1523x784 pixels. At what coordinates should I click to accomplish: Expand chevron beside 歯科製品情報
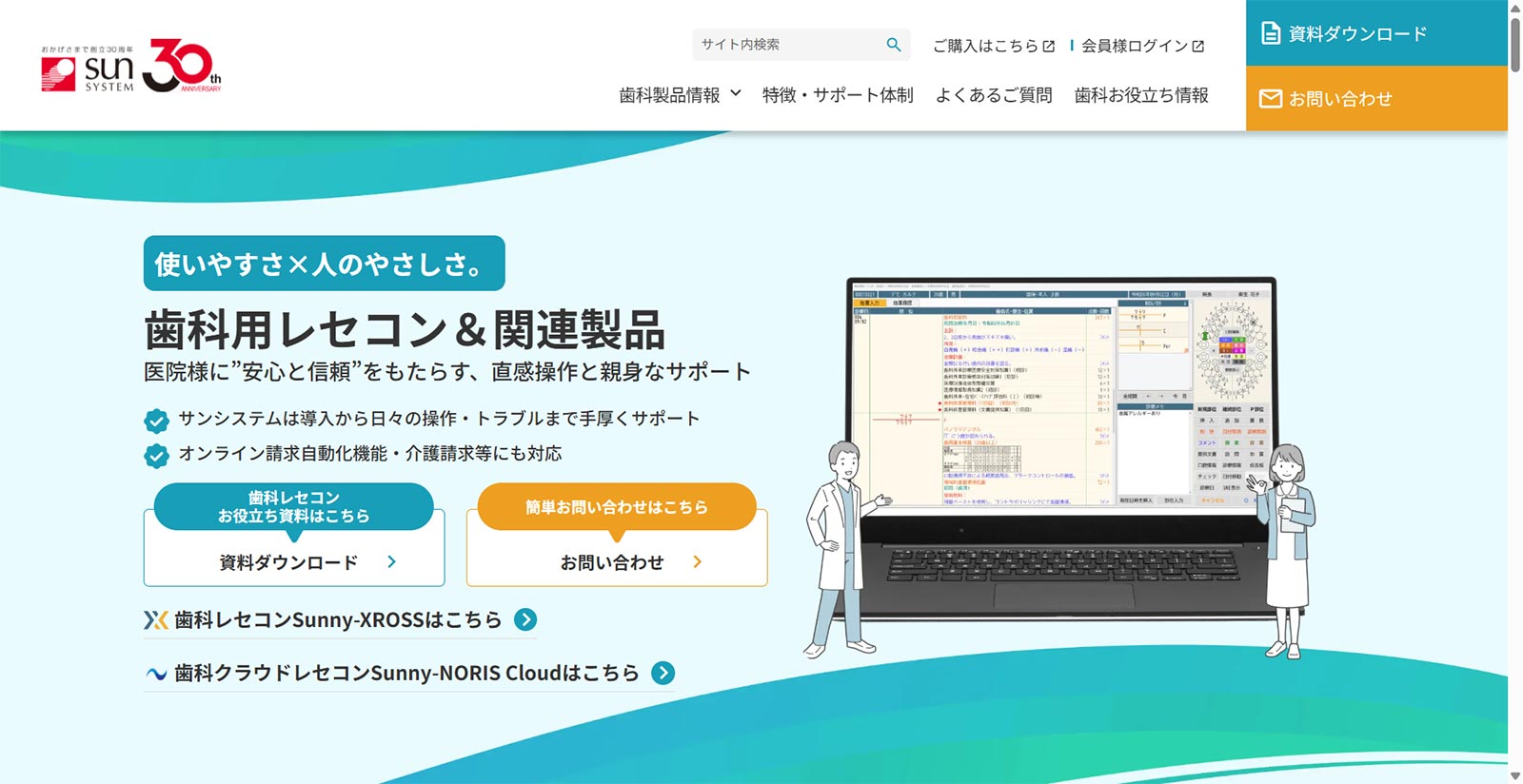coord(735,93)
